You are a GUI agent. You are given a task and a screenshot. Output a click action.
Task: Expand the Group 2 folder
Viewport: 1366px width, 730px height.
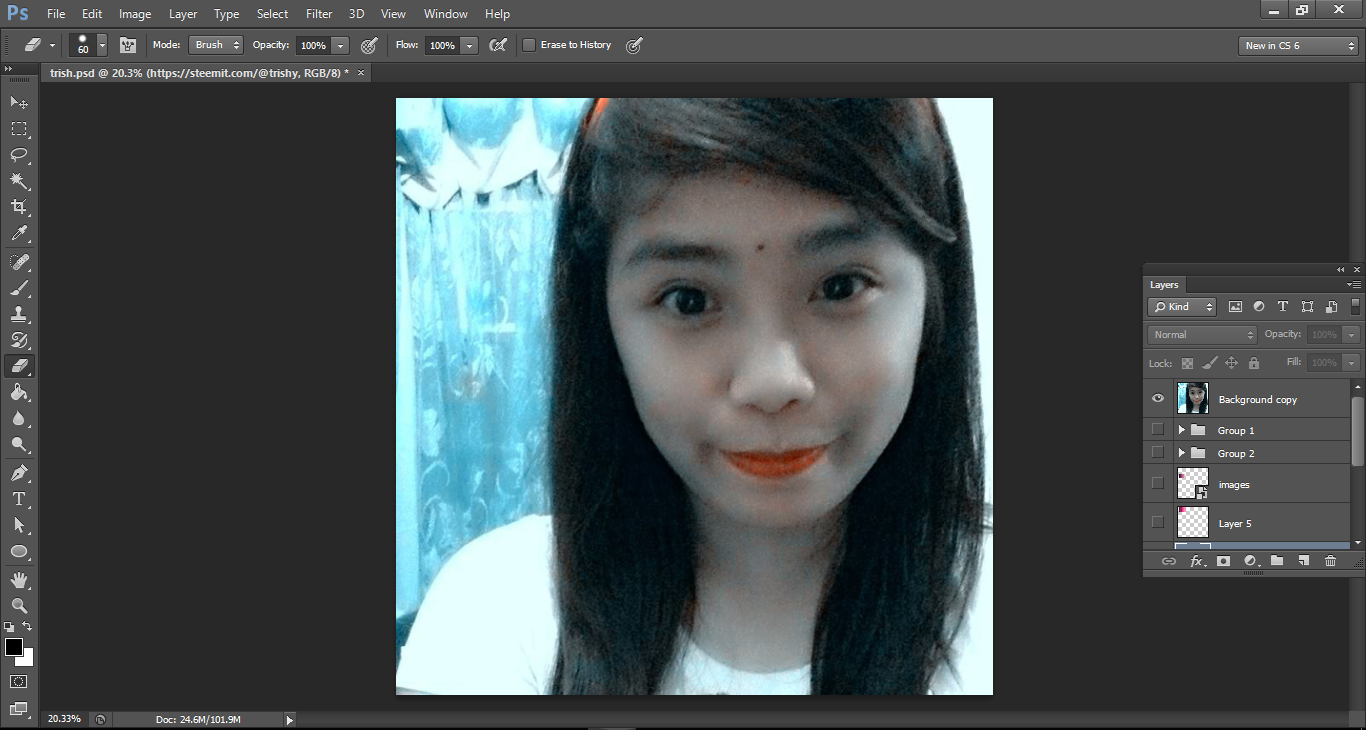(x=1181, y=453)
